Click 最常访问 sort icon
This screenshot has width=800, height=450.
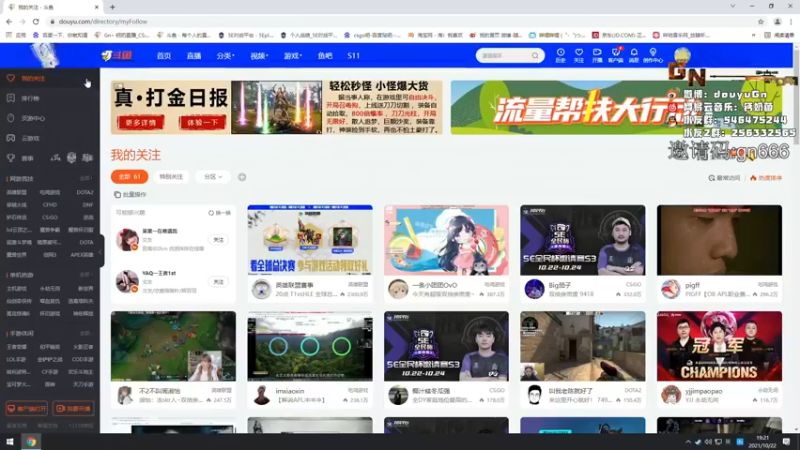point(711,178)
